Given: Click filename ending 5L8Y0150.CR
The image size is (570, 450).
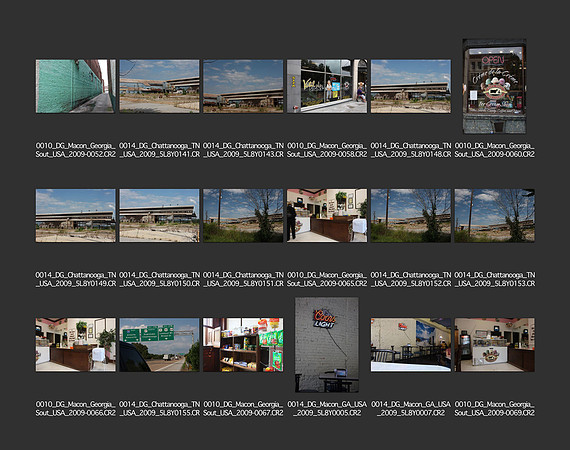Looking at the screenshot, I should 159,279.
